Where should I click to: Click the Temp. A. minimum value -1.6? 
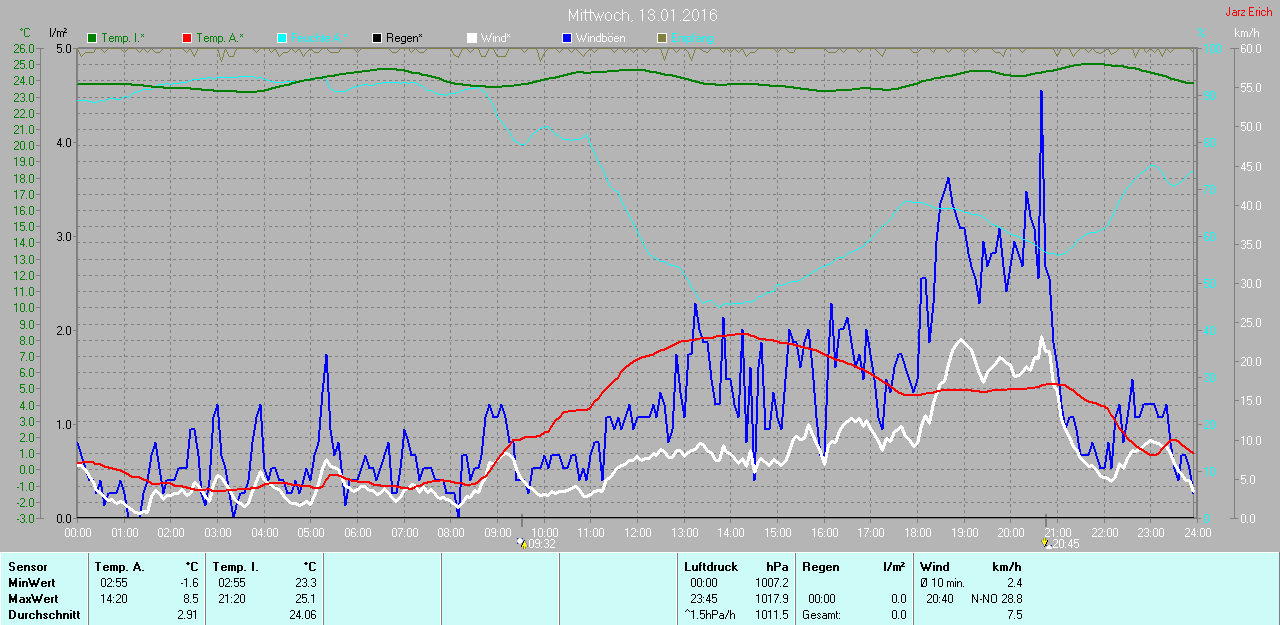(x=188, y=583)
